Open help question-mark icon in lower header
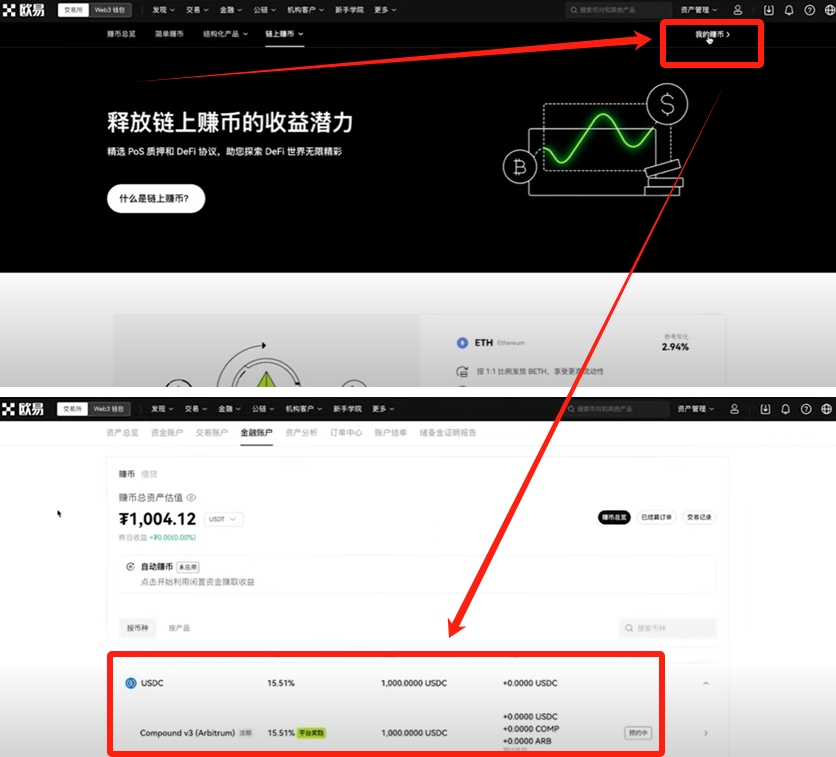Viewport: 836px width, 757px height. [806, 409]
